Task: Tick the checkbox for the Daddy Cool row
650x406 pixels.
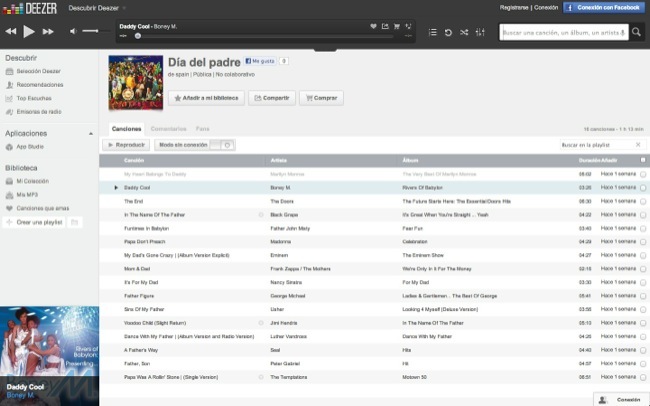Action: coord(643,187)
